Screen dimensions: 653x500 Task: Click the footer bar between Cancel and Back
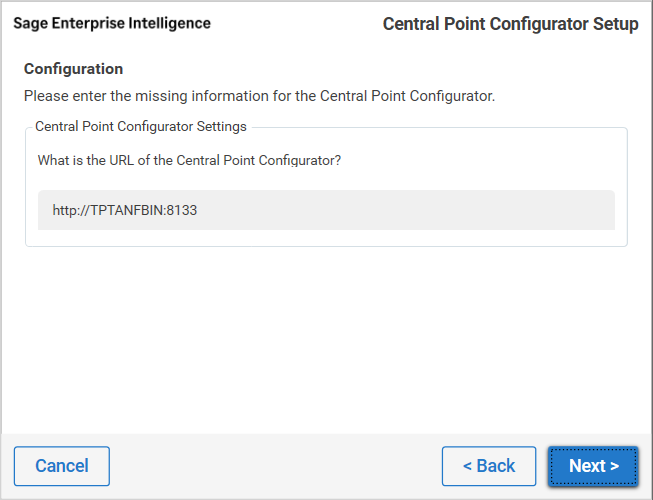tap(275, 466)
